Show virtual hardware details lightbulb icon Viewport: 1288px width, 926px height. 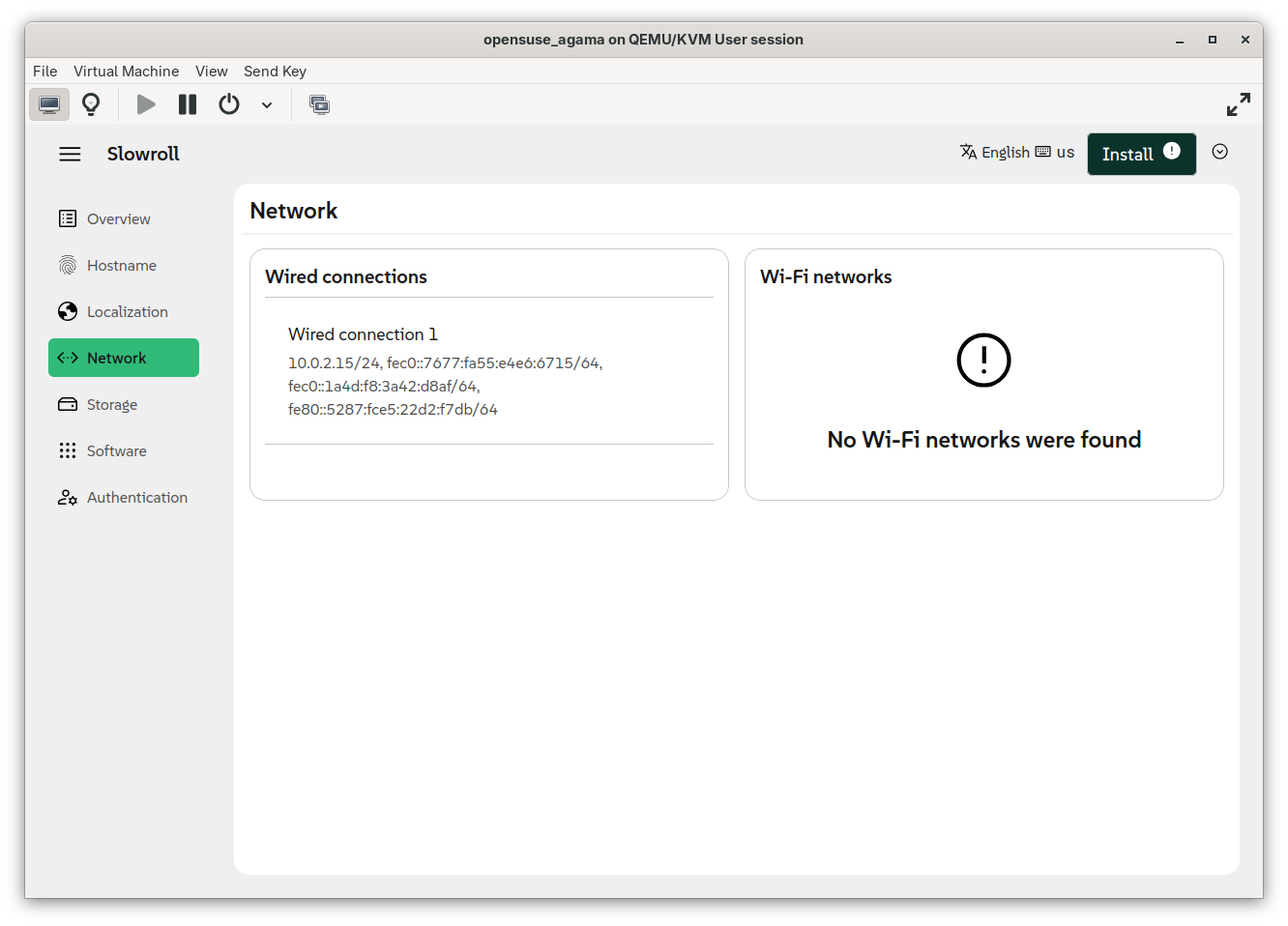[x=91, y=104]
